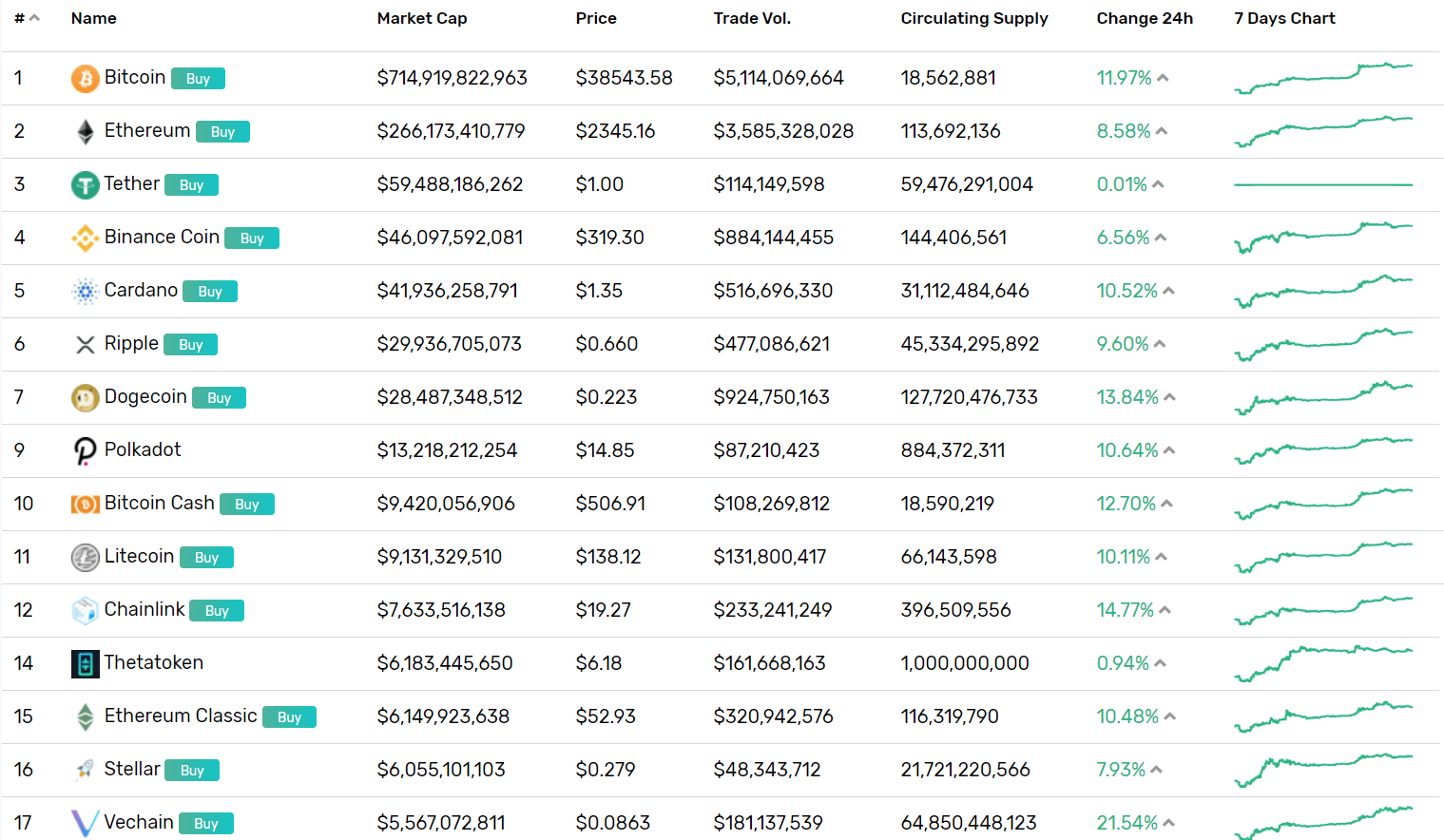Open the Binance Coin name link

162,237
